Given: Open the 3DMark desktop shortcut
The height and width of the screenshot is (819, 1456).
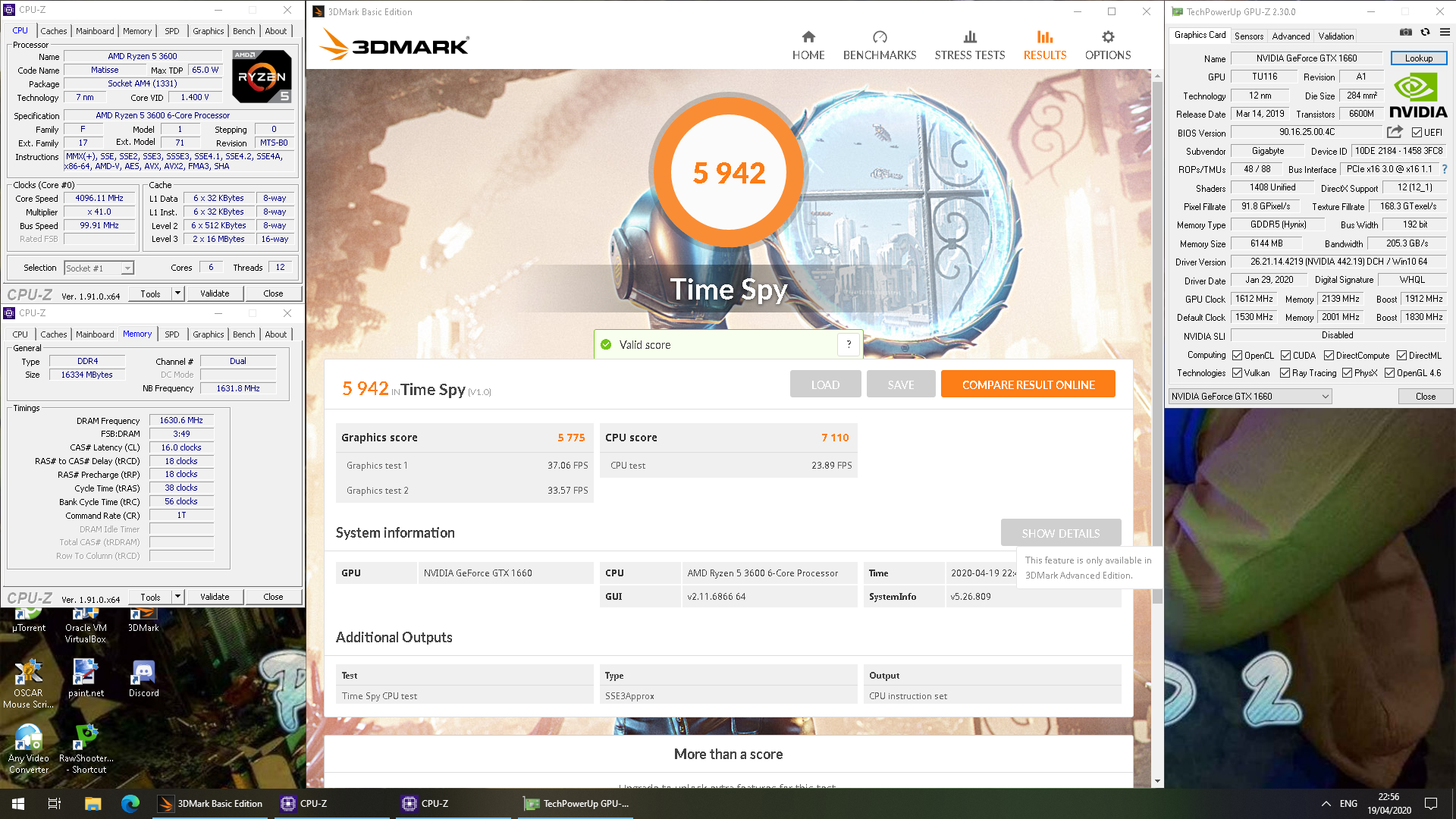Looking at the screenshot, I should 143,620.
